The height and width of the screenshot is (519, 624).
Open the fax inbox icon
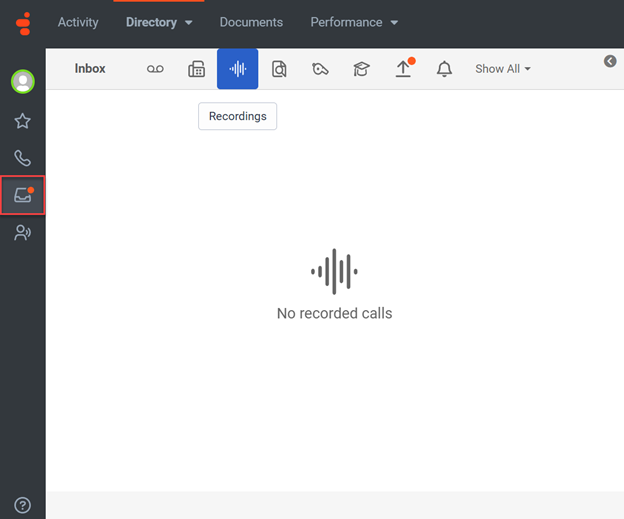pos(197,69)
